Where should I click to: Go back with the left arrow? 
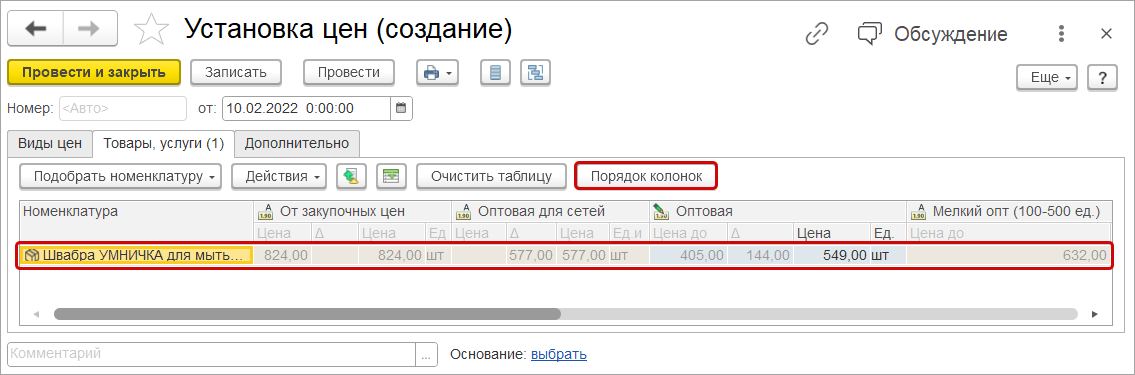[x=35, y=30]
